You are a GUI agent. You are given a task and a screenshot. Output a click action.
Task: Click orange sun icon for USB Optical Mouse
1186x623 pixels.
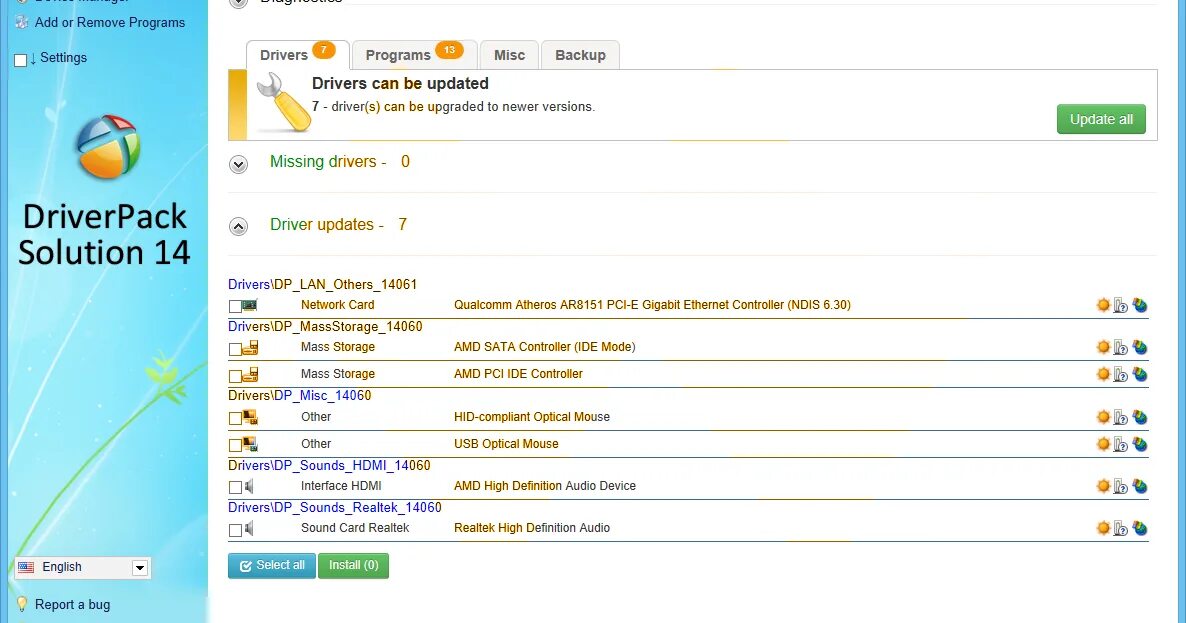[1103, 445]
